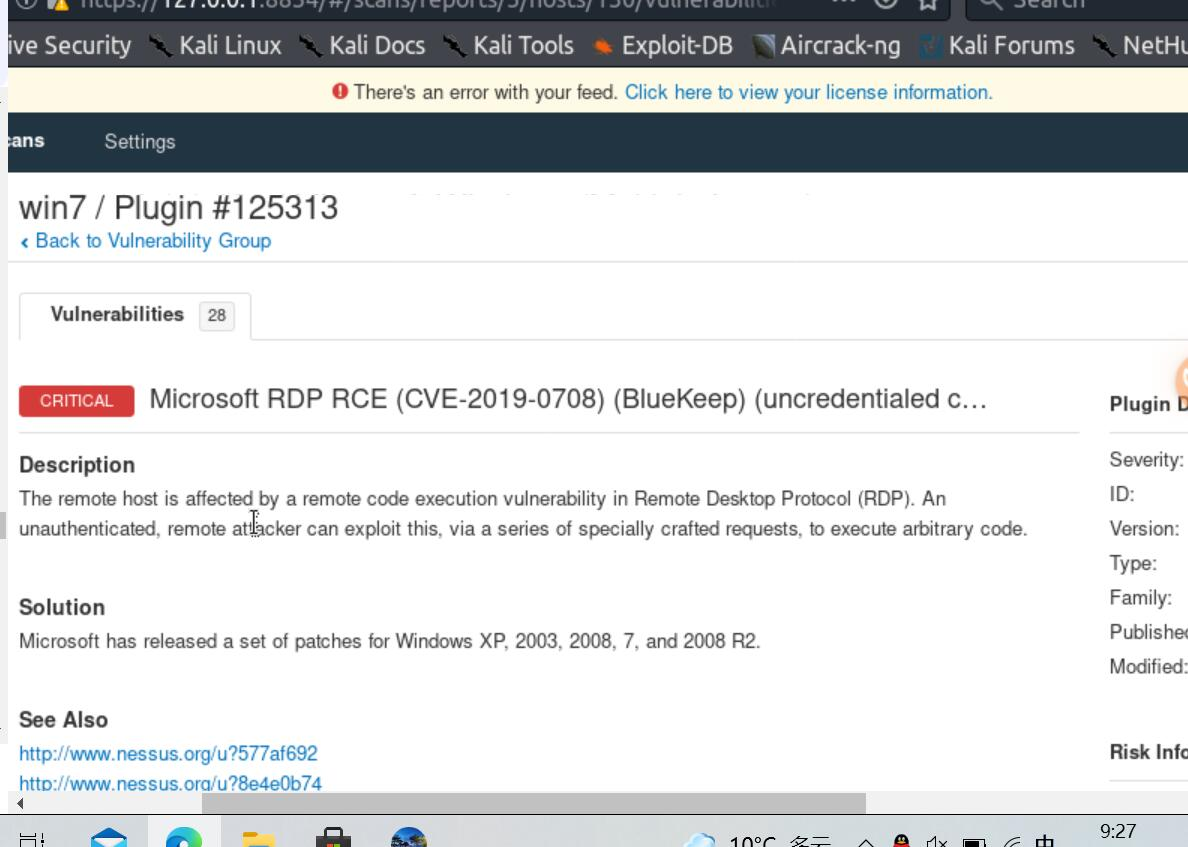Click the Solution text about Microsoft patches
1188x847 pixels.
pyautogui.click(x=389, y=642)
